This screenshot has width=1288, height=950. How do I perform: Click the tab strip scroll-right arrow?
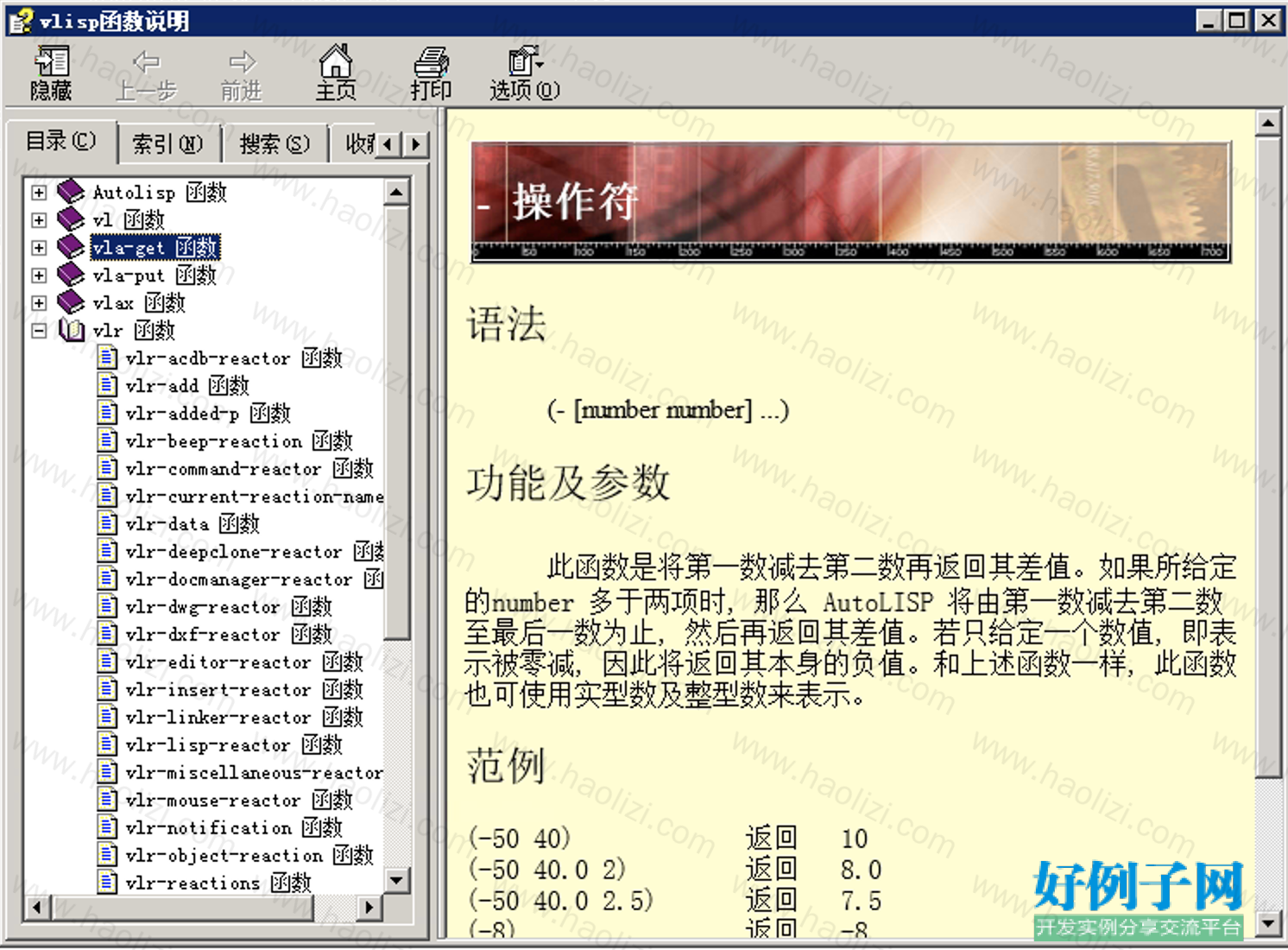(x=416, y=143)
